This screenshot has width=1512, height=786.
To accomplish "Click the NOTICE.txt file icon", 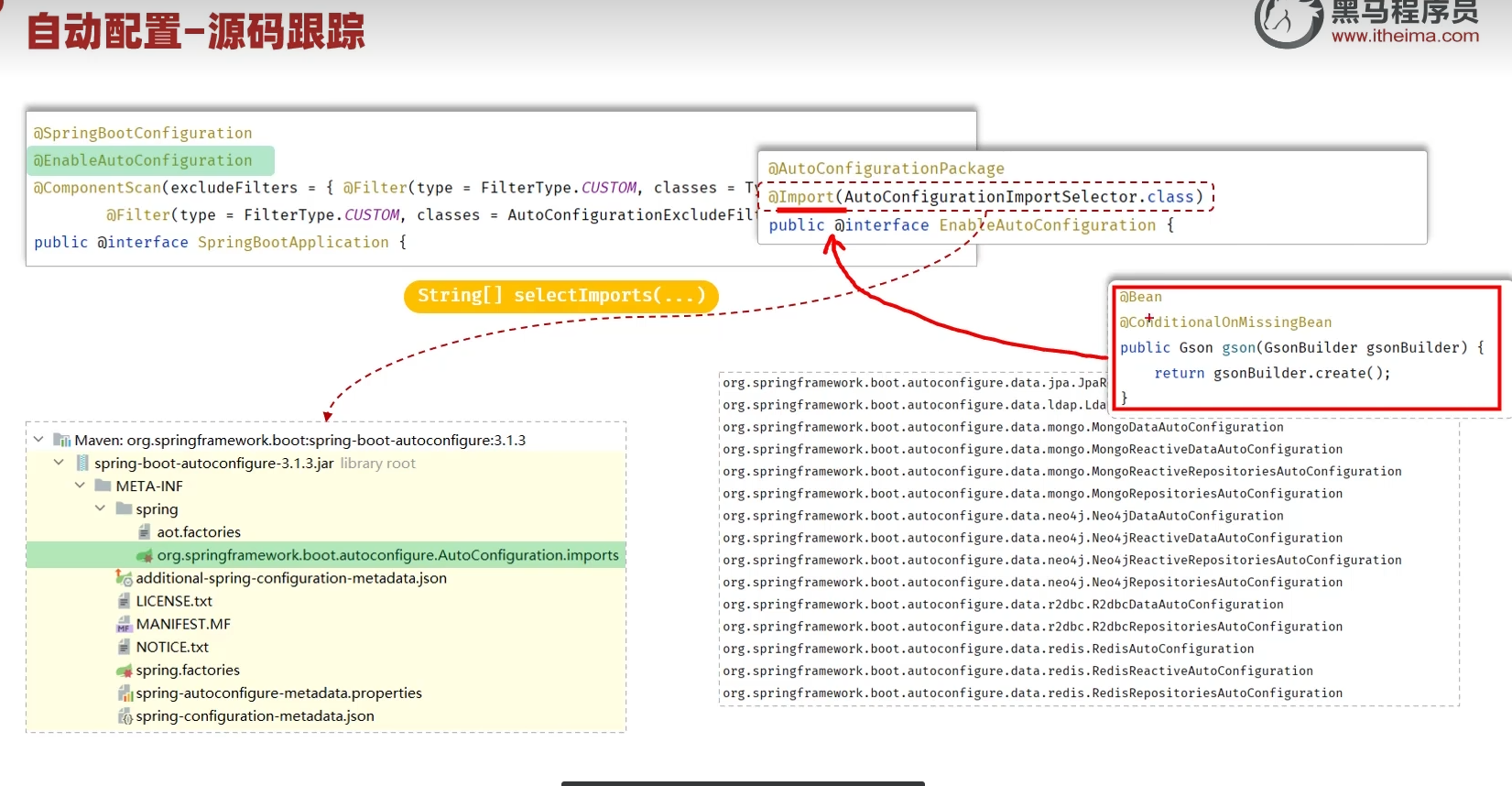I will [125, 647].
